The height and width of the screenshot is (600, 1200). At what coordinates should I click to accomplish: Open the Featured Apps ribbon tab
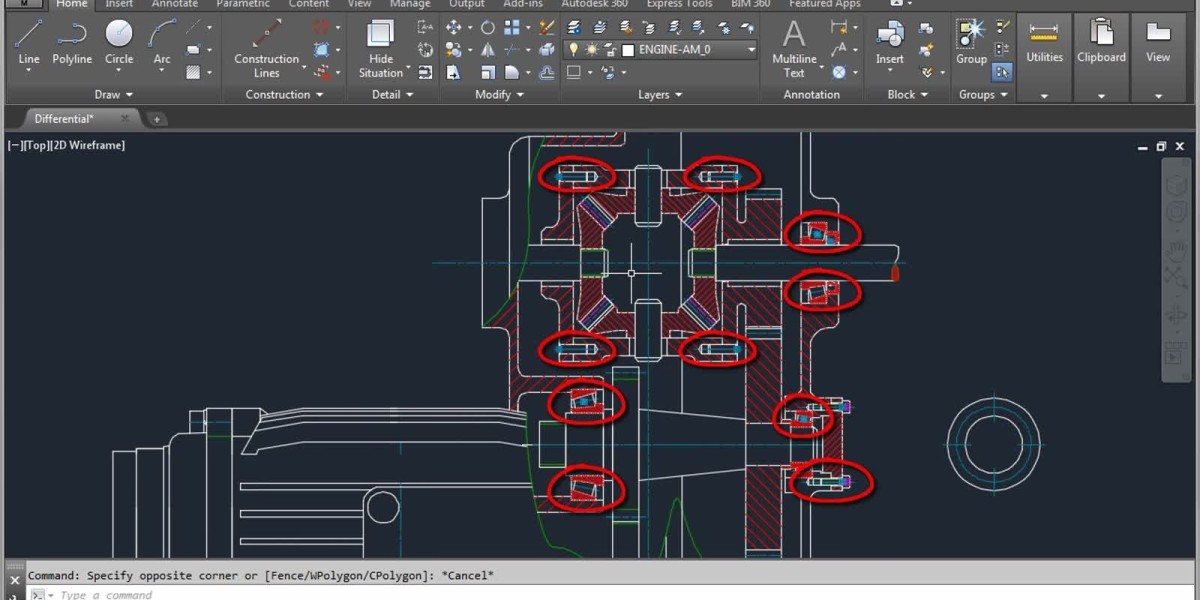pos(825,4)
